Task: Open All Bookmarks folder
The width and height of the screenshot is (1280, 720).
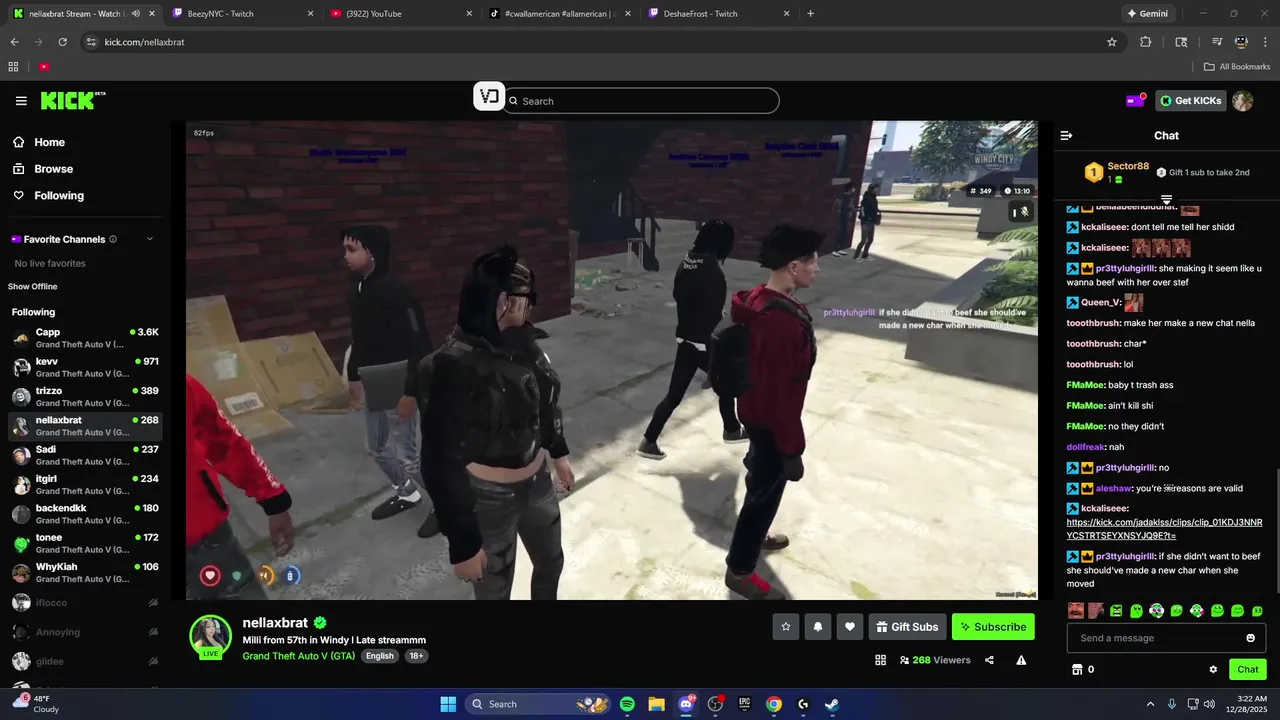Action: coord(1237,66)
